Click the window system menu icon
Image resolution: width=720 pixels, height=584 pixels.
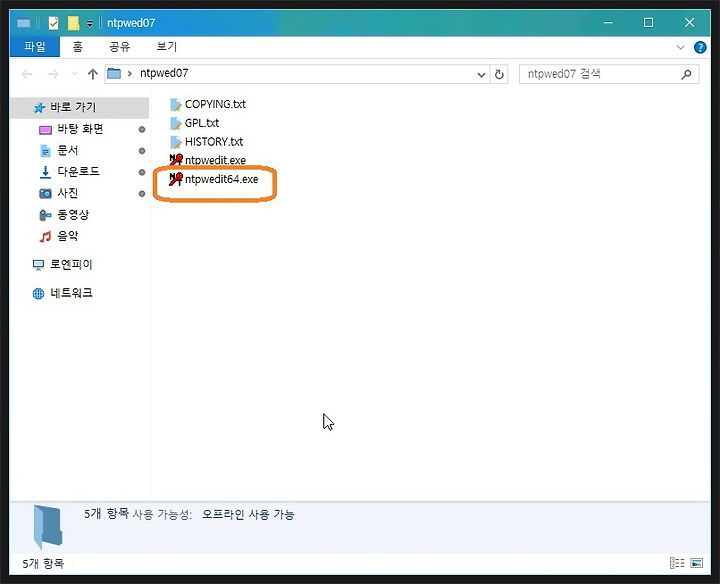tap(23, 23)
